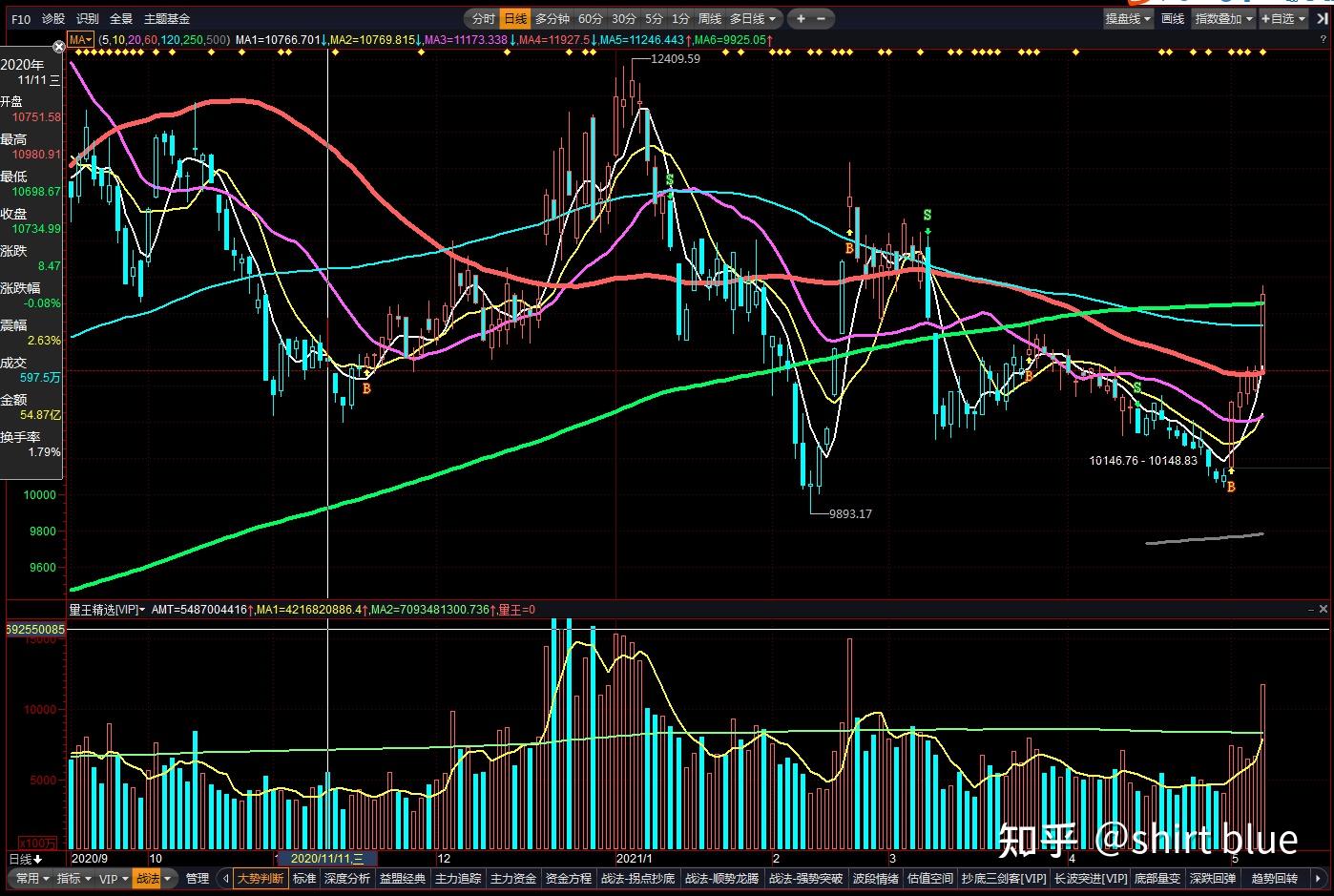Zoom in the chart with plus button
The width and height of the screenshot is (1334, 896).
[x=801, y=18]
